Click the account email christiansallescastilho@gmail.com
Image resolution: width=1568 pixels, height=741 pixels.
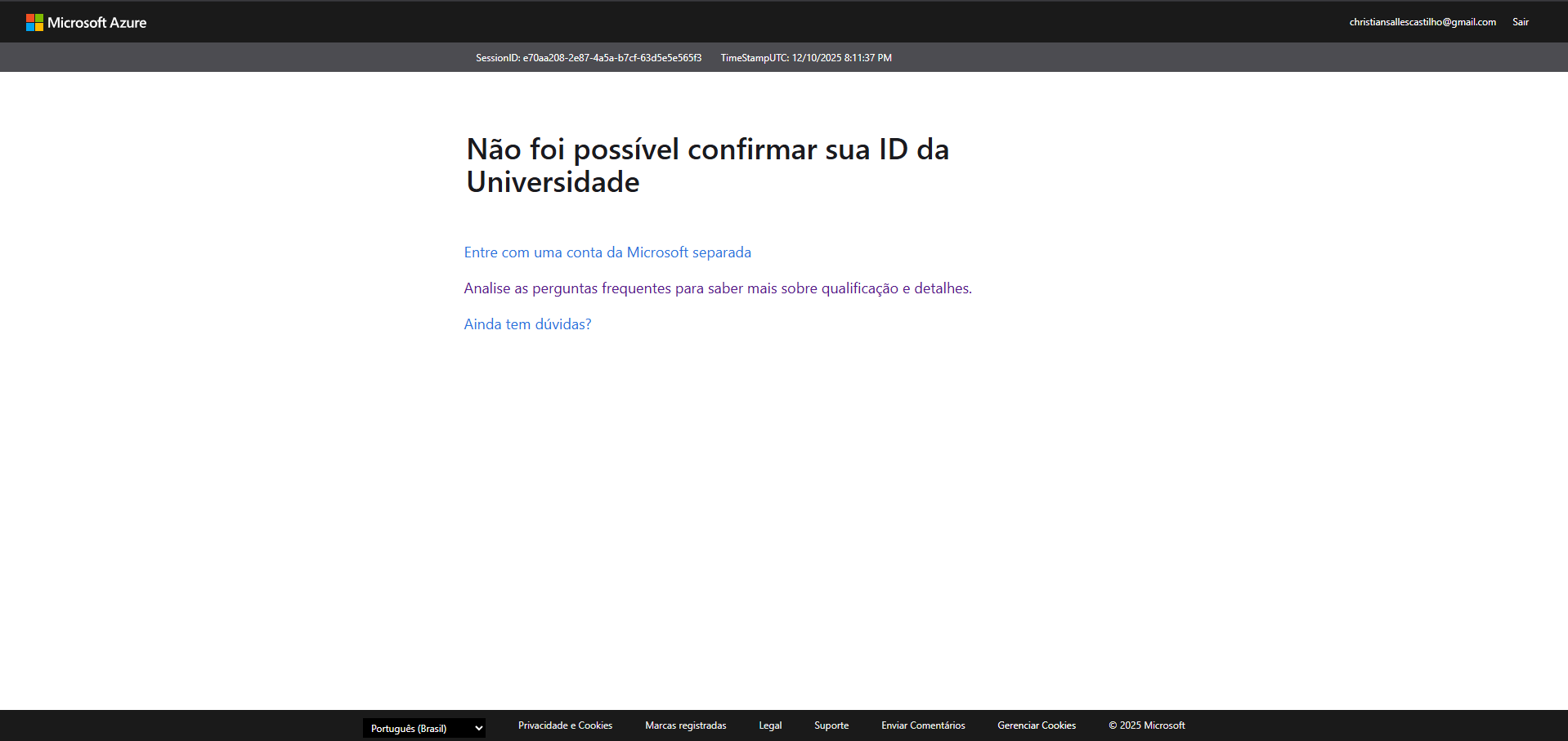[x=1422, y=22]
